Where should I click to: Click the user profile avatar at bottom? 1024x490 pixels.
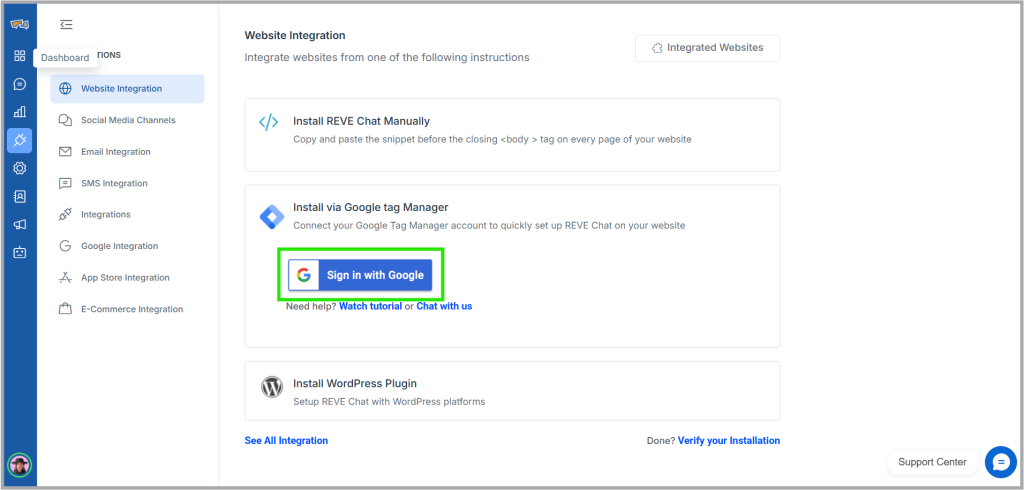tap(19, 465)
